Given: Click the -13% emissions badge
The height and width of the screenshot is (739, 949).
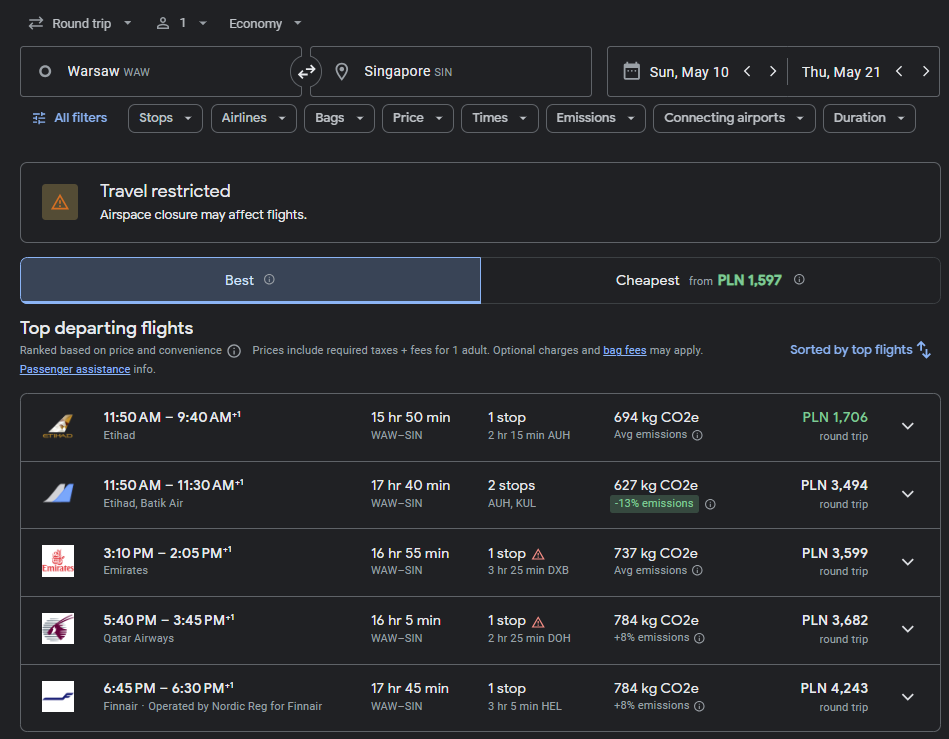Looking at the screenshot, I should click(x=654, y=504).
